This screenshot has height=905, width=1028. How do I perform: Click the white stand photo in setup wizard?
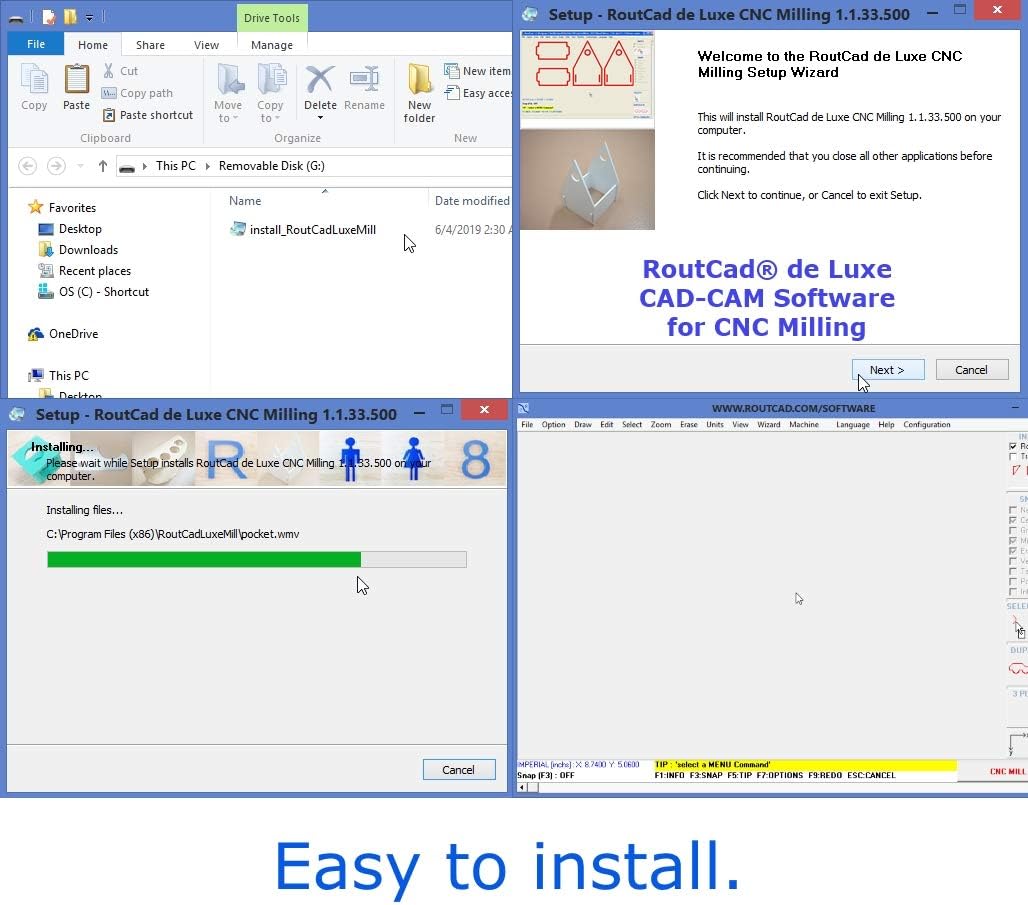[x=587, y=180]
